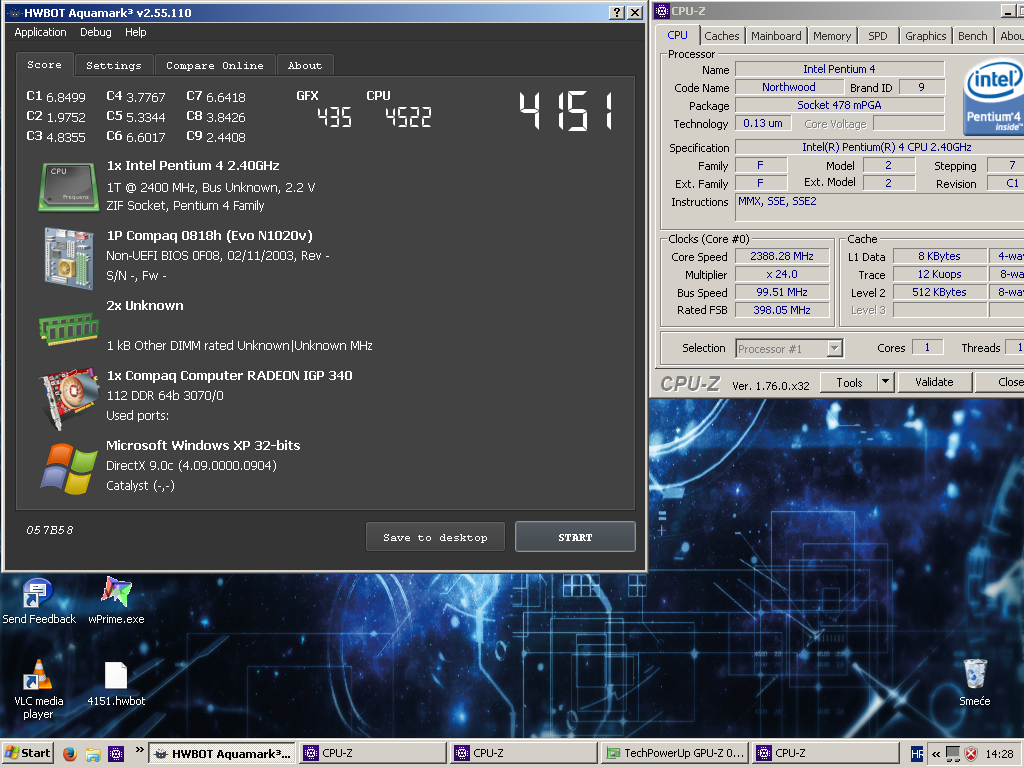Screen dimensions: 1024x768
Task: Select the 4151.hwbot file icon
Action: 116,684
